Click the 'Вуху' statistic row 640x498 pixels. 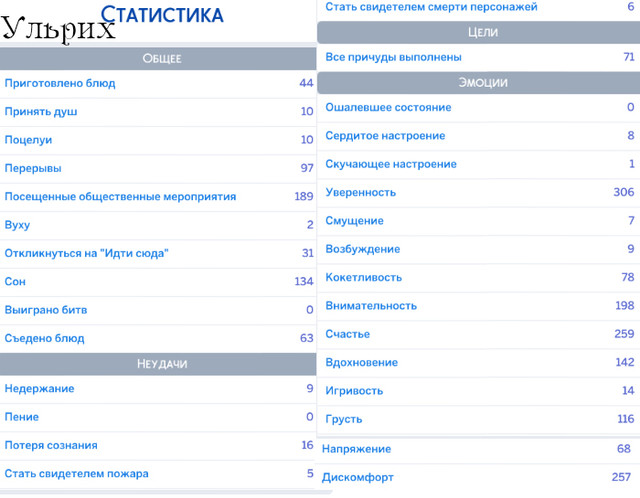[x=158, y=225]
